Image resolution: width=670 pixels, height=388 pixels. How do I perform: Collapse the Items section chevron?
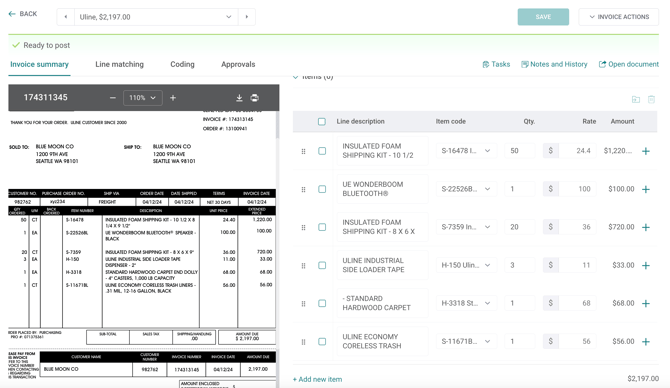coord(295,77)
